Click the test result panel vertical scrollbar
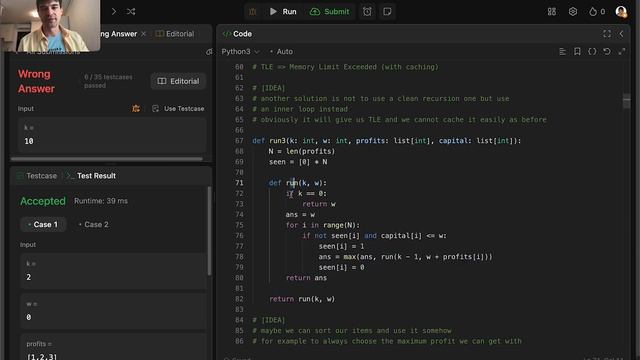 pyautogui.click(x=210, y=231)
